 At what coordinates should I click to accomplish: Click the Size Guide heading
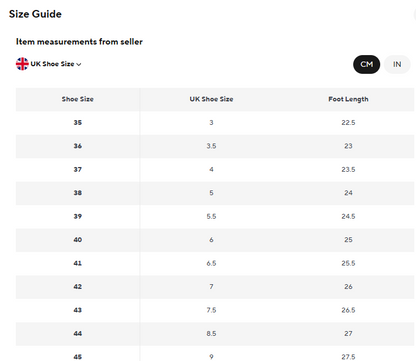click(x=35, y=14)
